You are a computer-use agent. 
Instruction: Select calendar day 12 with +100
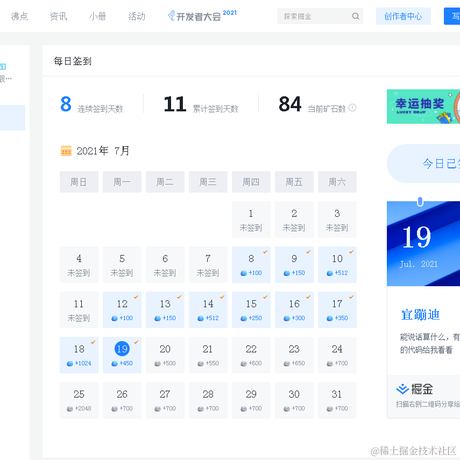pos(122,310)
